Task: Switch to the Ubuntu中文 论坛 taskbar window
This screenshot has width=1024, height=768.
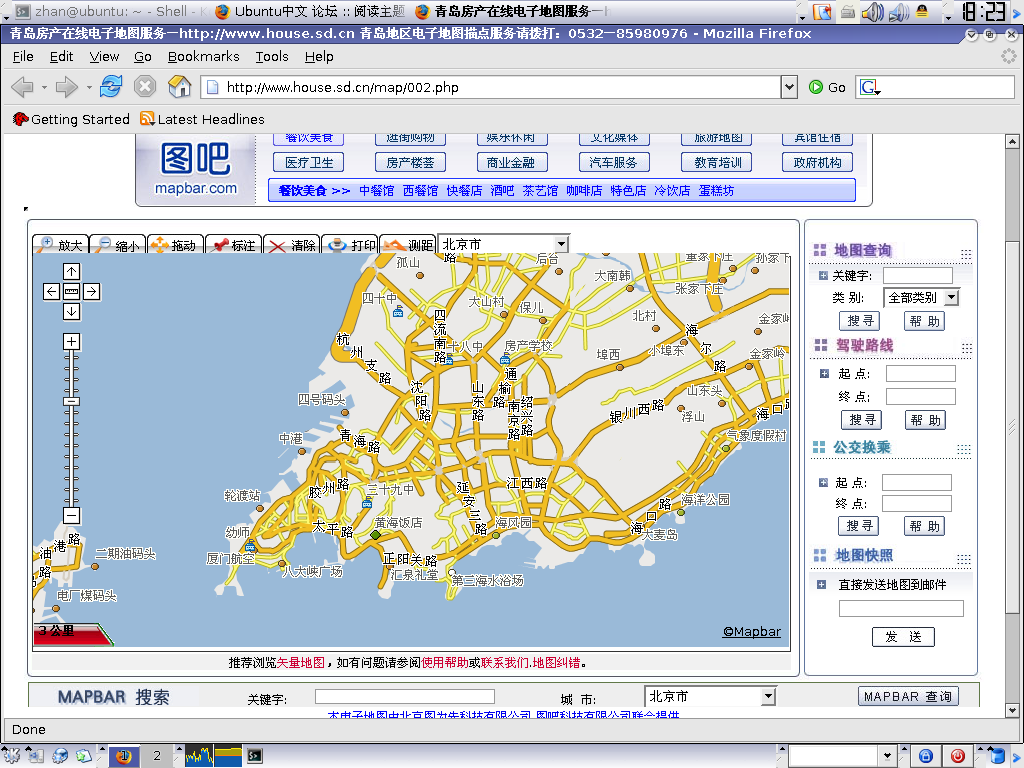Action: point(311,11)
